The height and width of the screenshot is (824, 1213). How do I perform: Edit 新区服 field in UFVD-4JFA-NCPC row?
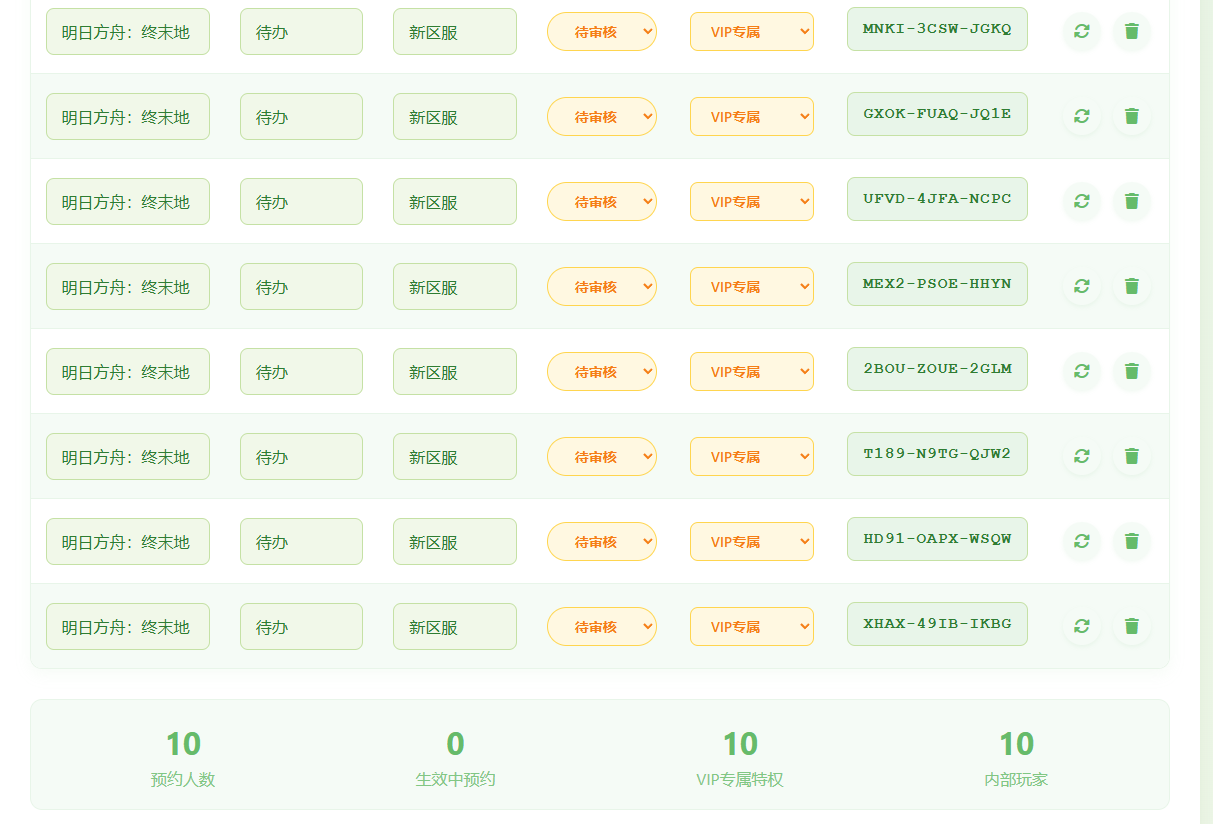click(x=455, y=202)
